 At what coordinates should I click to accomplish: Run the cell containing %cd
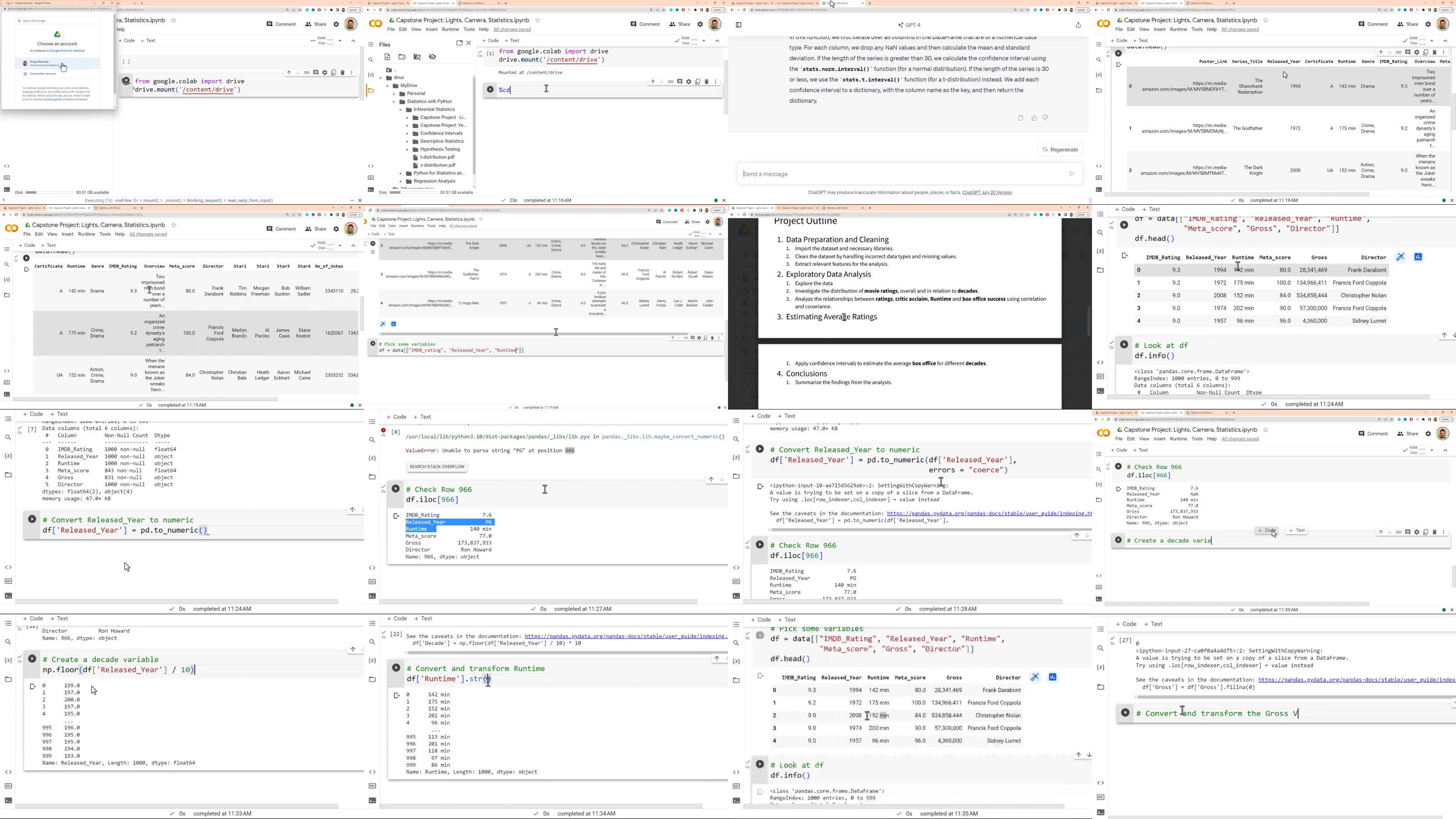click(490, 89)
